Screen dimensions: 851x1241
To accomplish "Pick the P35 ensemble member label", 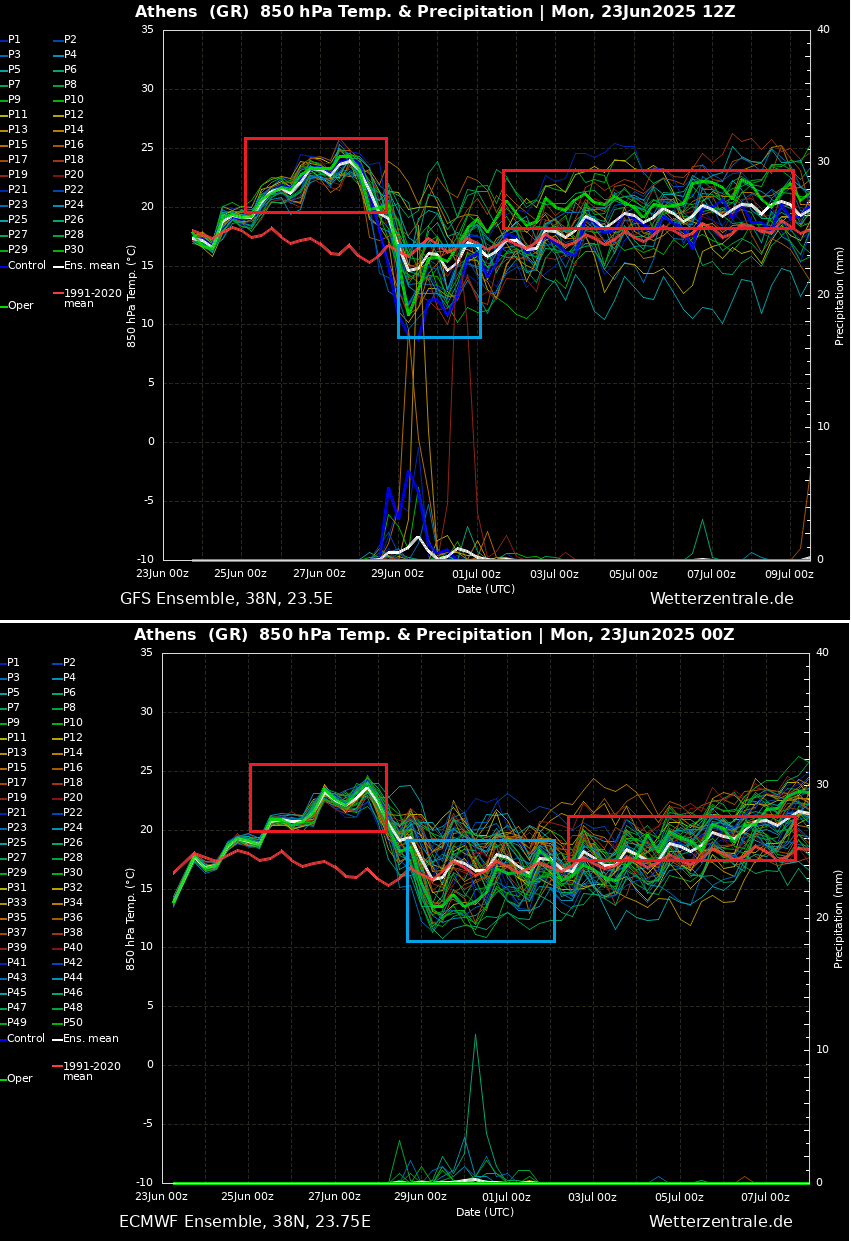I will [x=18, y=918].
